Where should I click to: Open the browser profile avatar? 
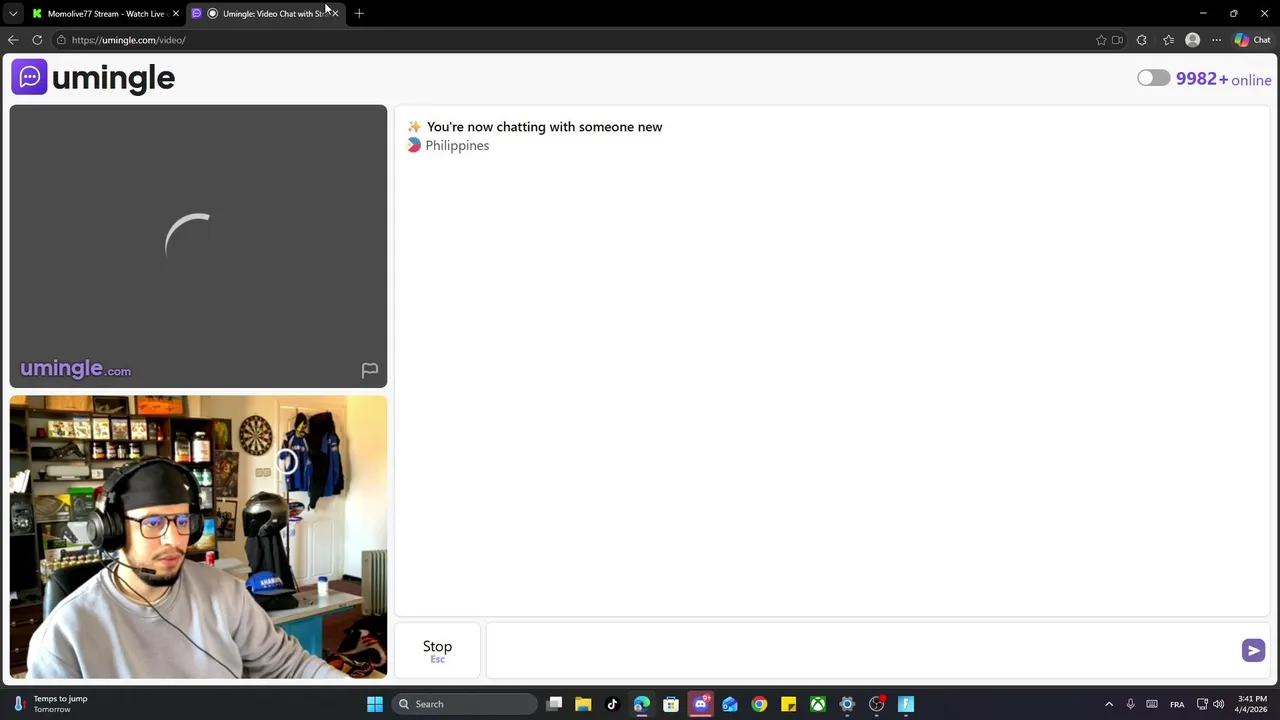1192,40
